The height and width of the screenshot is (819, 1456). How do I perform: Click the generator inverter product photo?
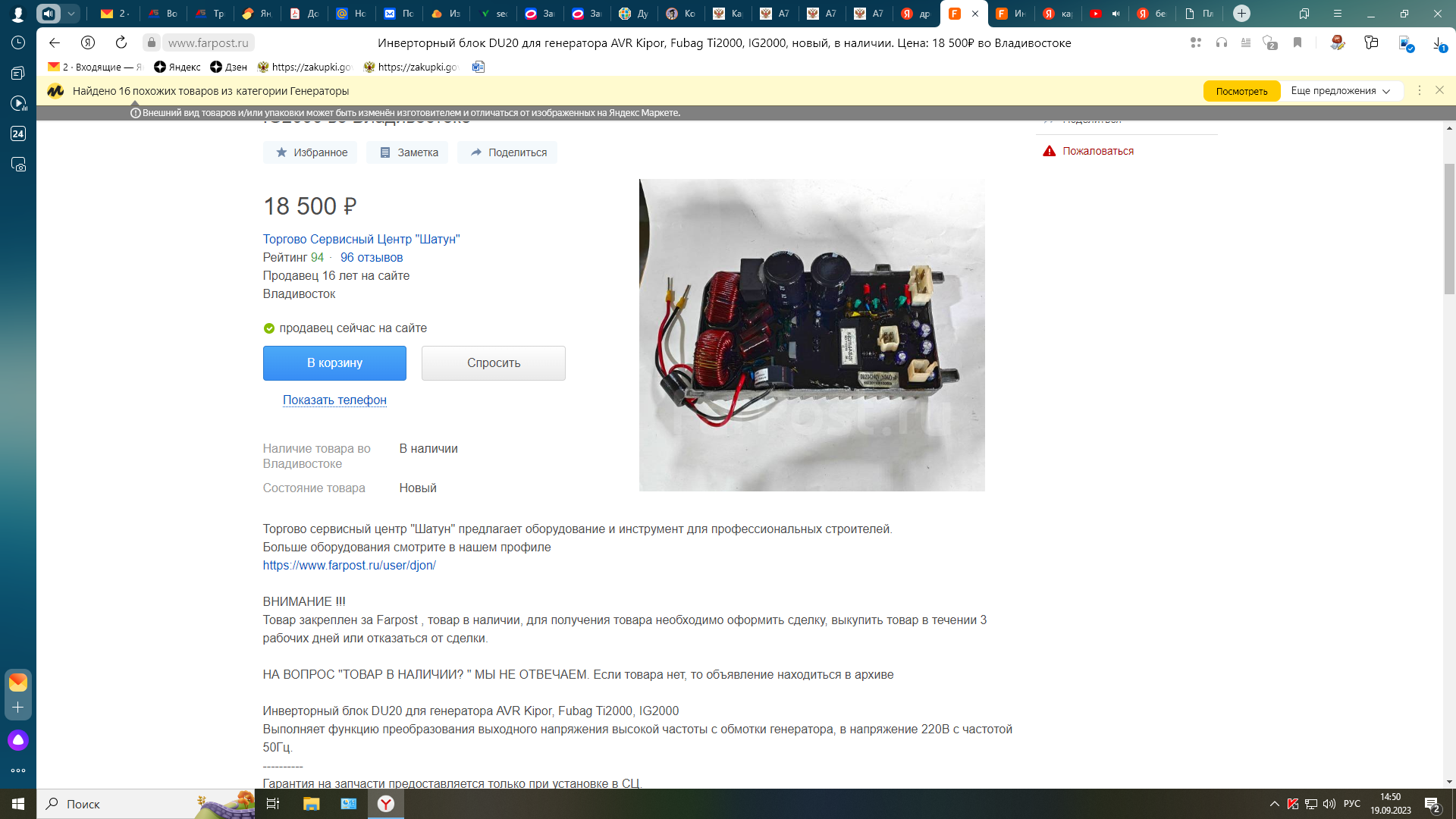tap(811, 334)
